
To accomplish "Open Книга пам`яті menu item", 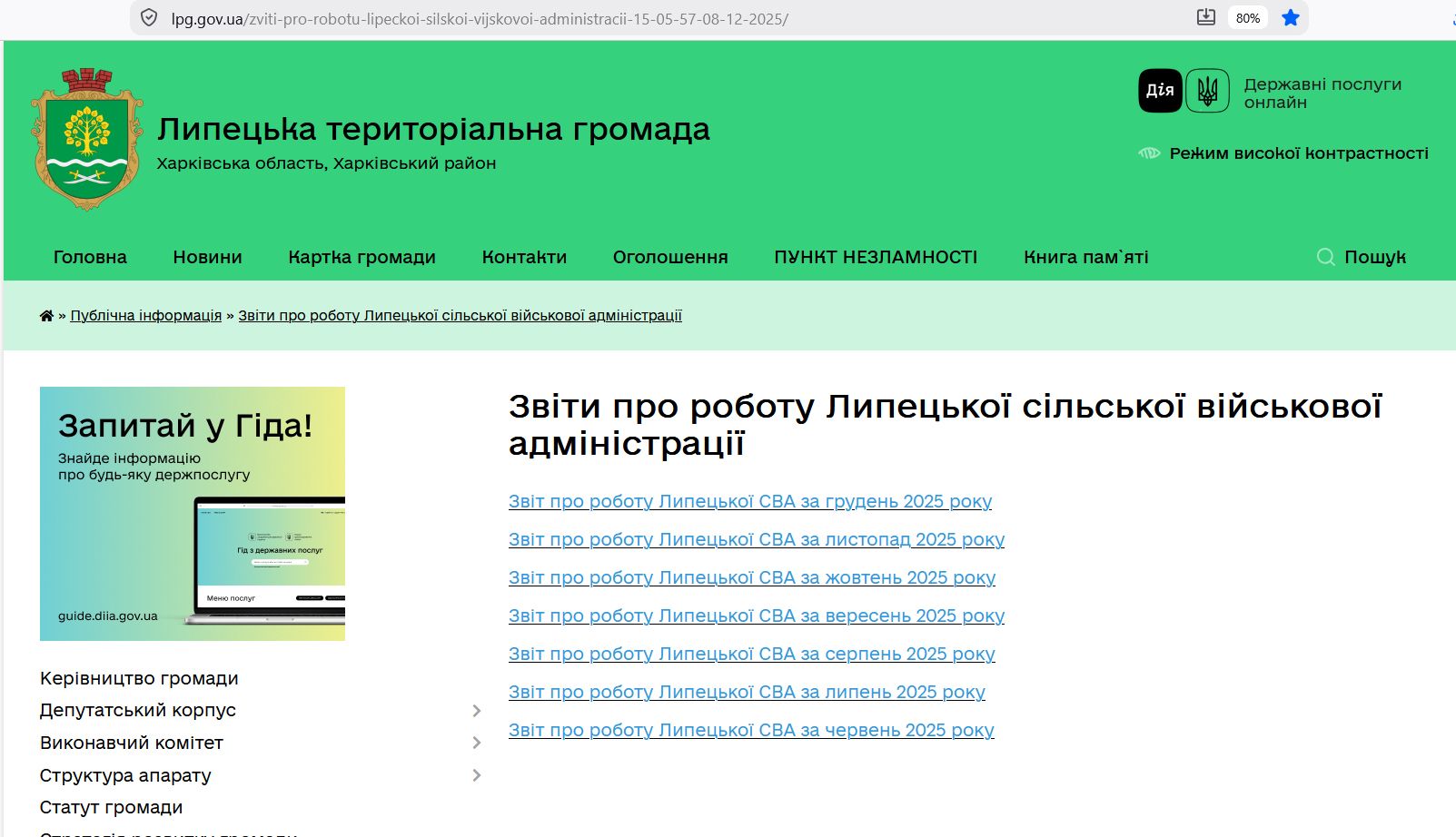I will (x=1085, y=257).
